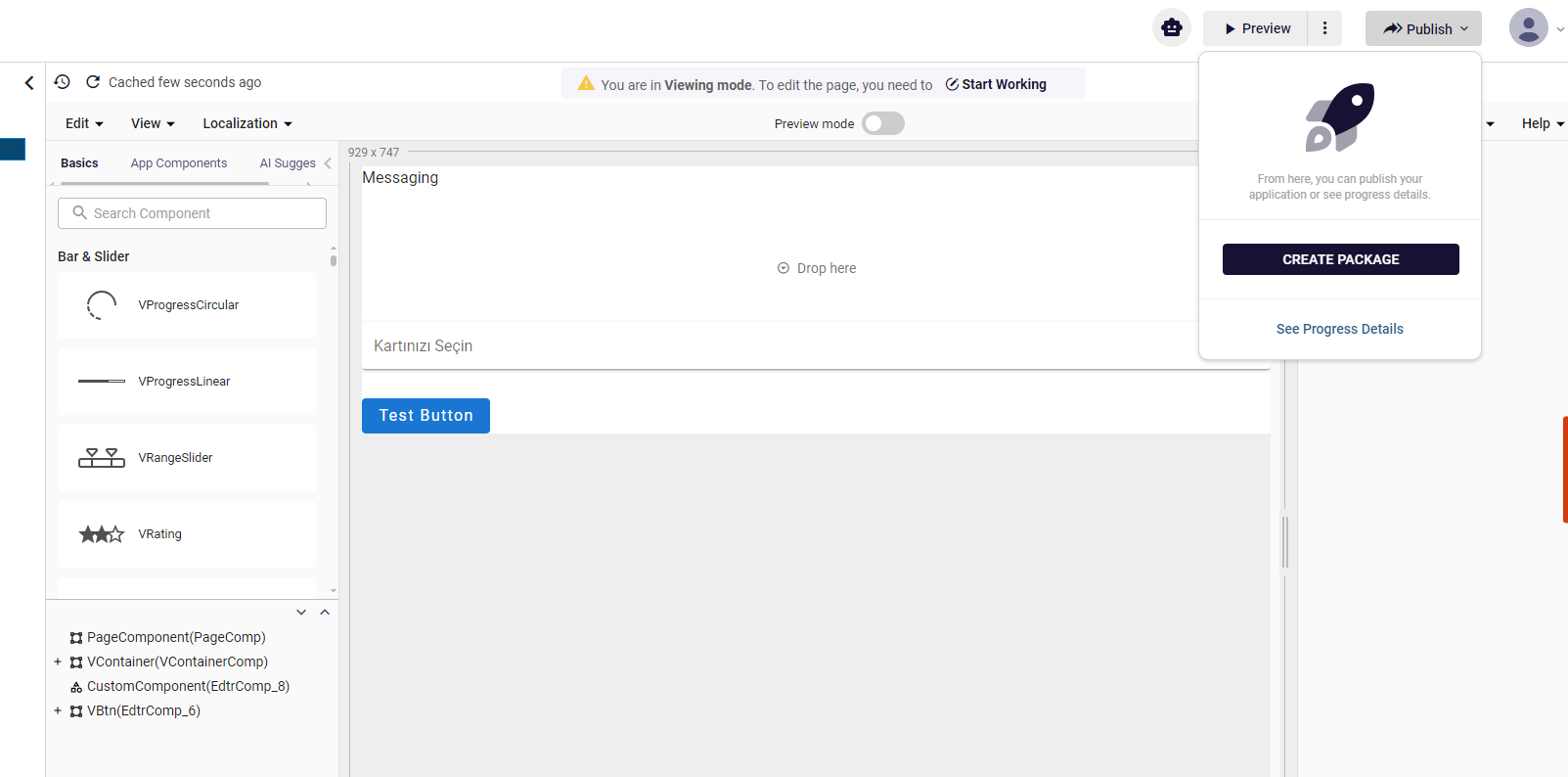Select the VProgressCircular component

pos(187,305)
